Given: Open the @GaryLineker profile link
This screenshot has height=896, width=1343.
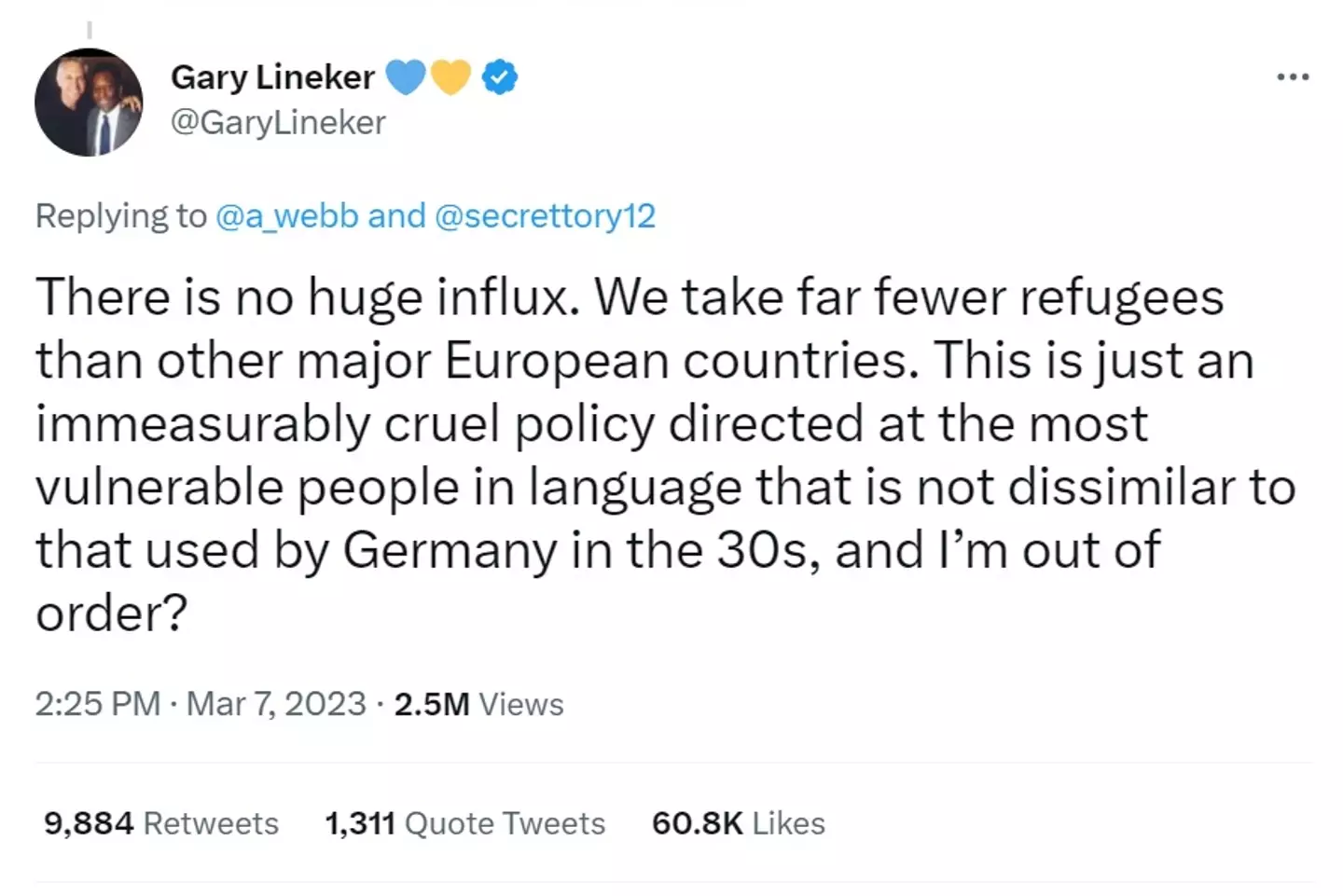Looking at the screenshot, I should point(277,122).
